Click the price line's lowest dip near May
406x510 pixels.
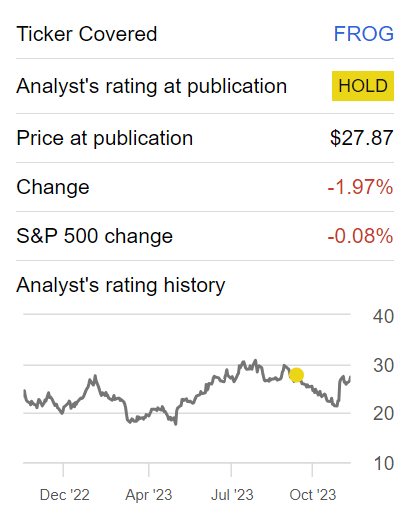(176, 423)
